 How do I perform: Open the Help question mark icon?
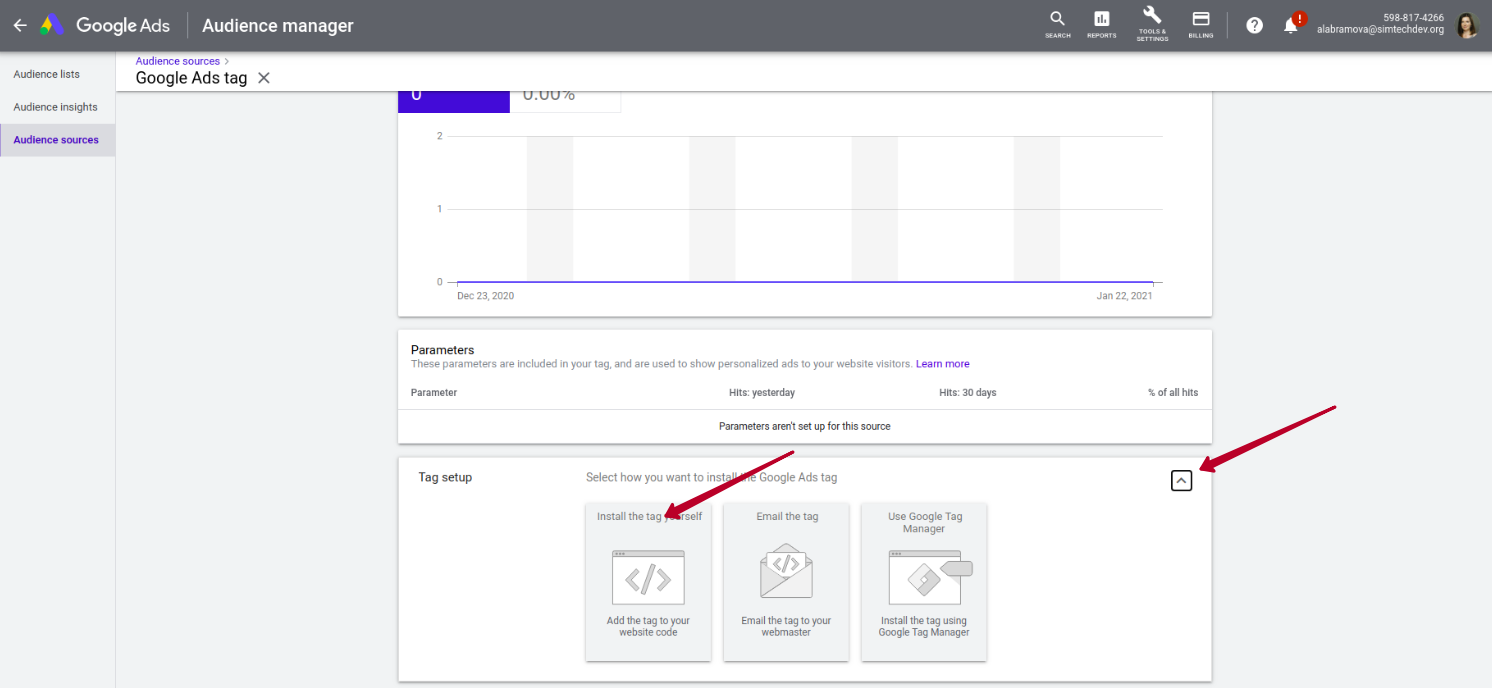coord(1254,26)
